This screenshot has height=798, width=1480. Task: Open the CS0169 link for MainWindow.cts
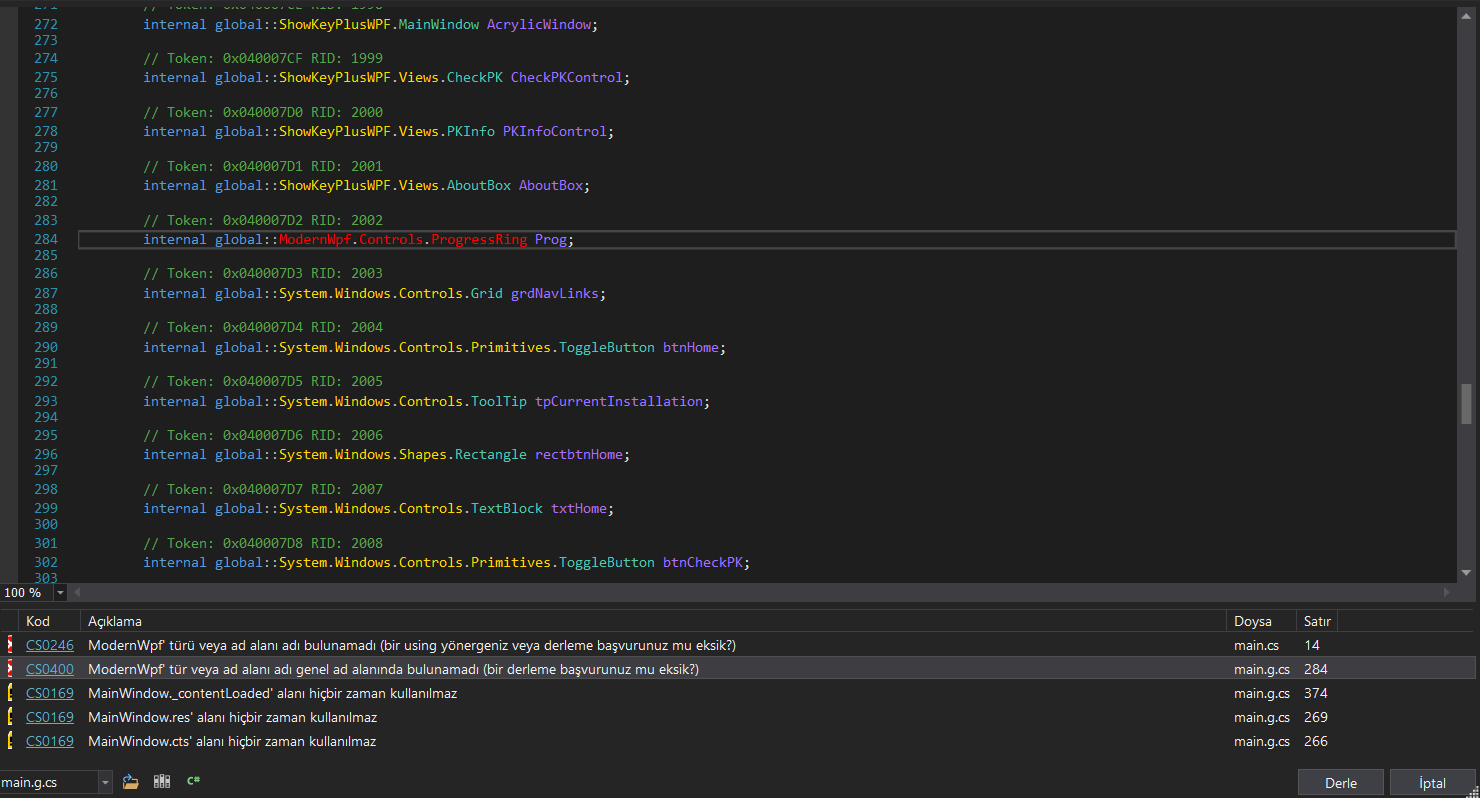click(x=50, y=741)
